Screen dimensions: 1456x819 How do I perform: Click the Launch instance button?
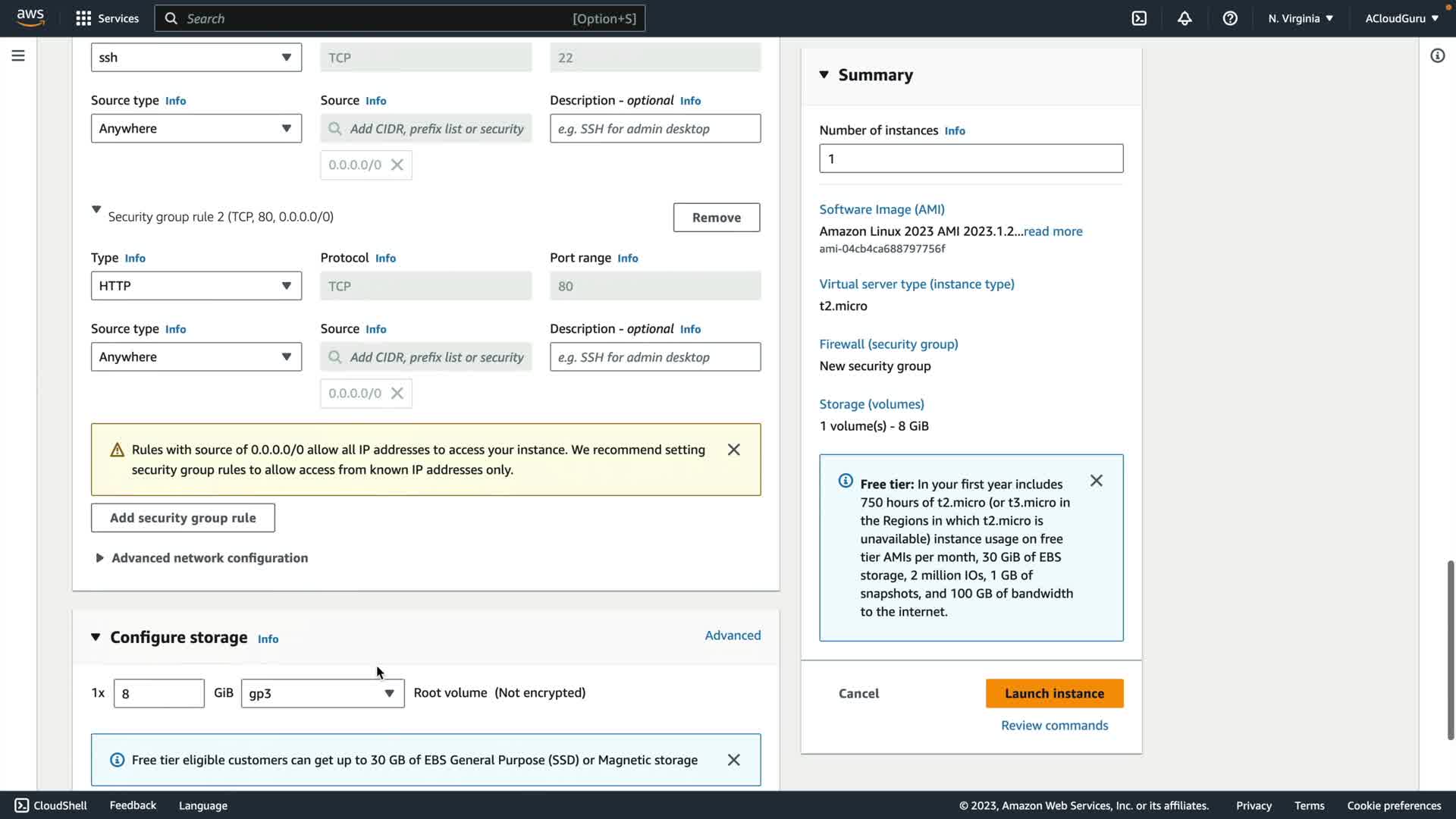click(1054, 693)
